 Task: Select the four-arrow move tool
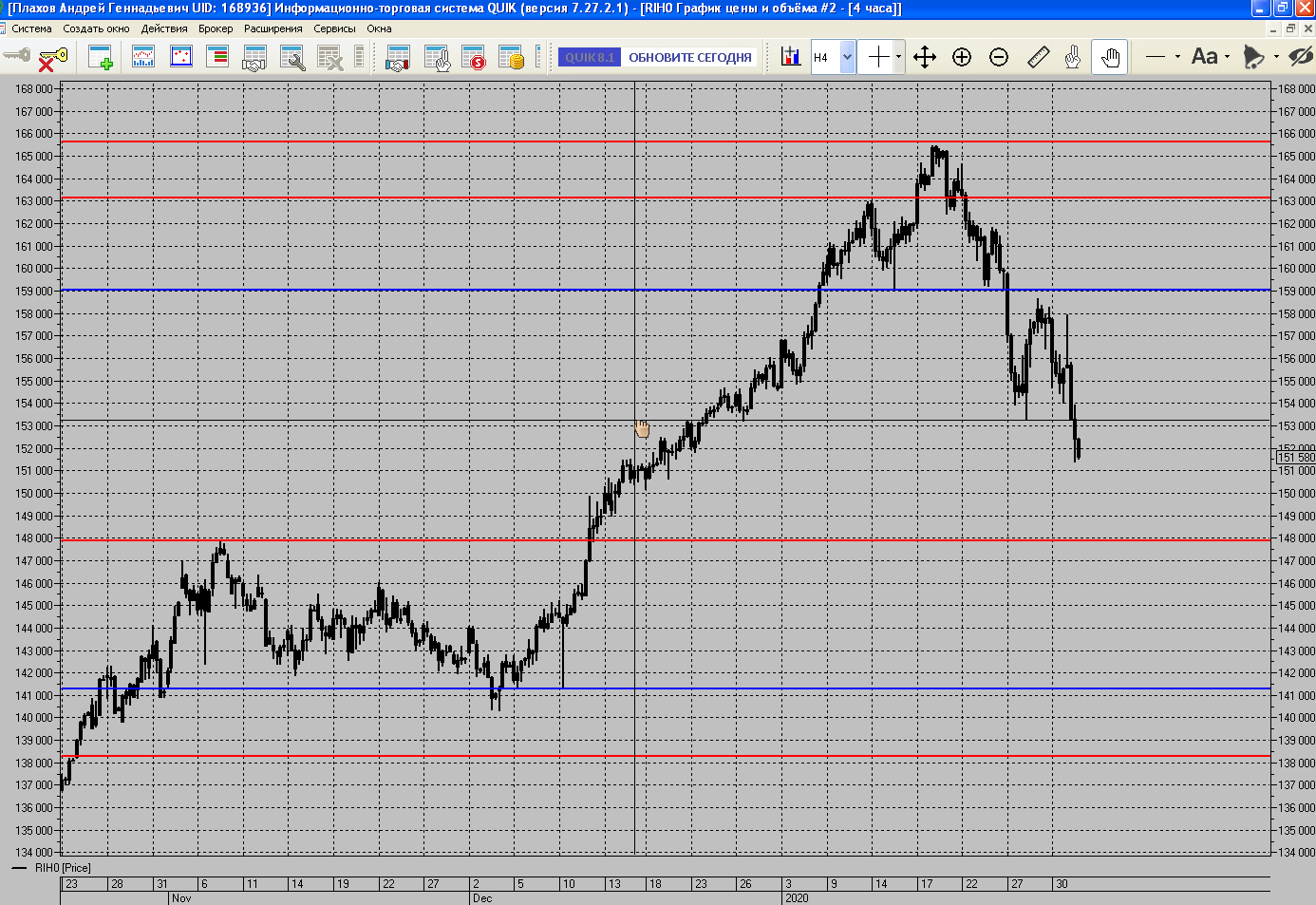(x=925, y=57)
